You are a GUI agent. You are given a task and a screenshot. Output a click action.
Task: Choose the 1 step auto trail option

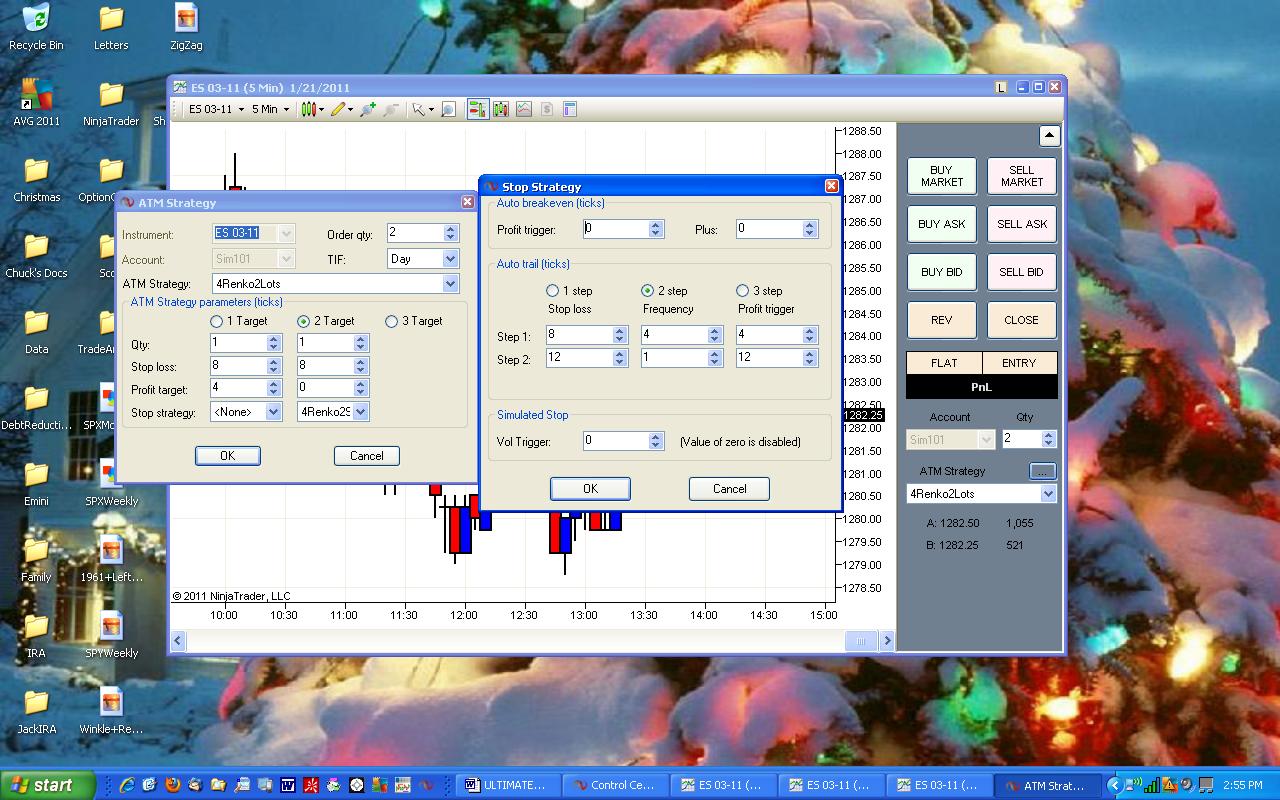[552, 291]
